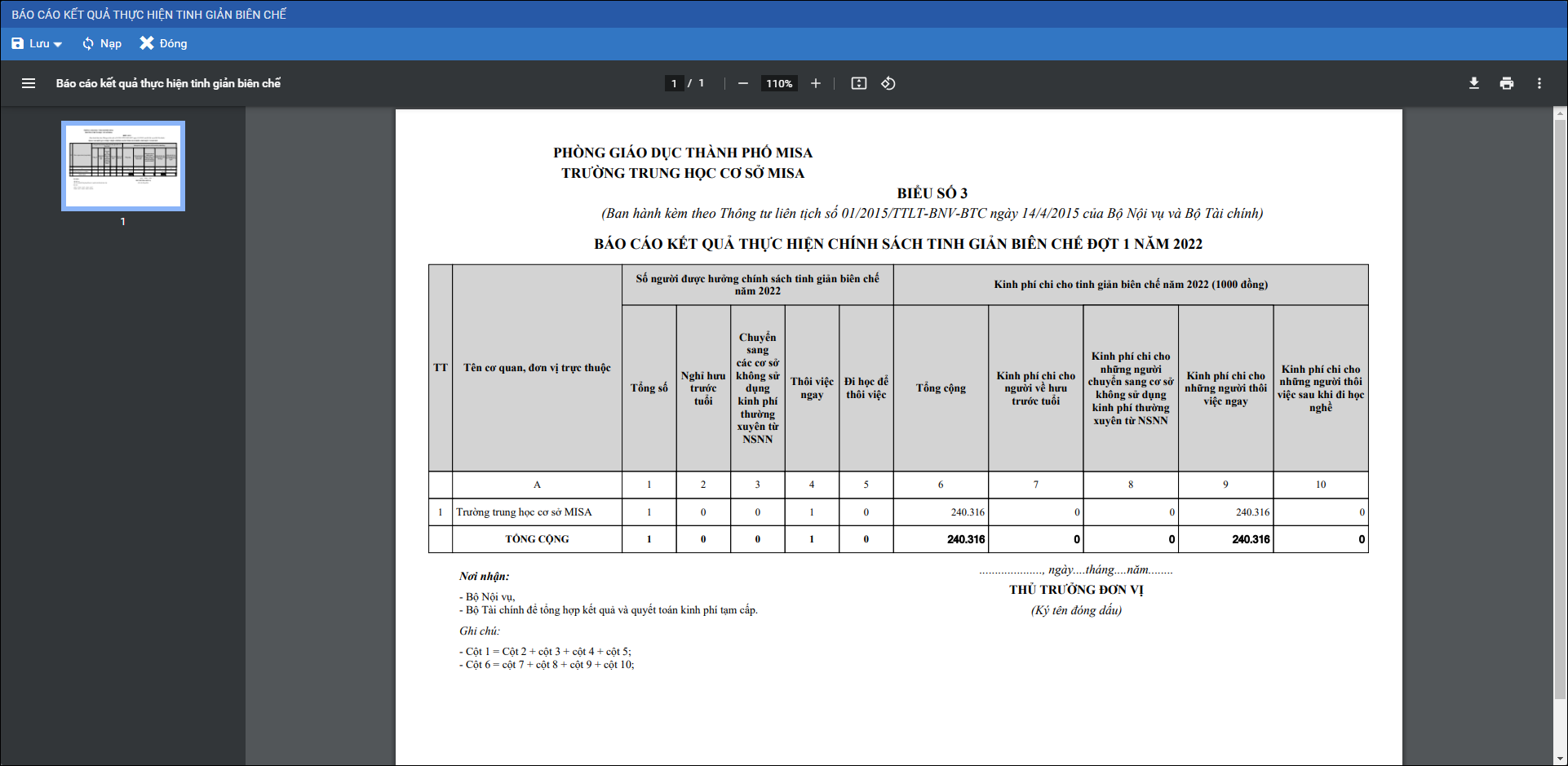Screen dimensions: 1568x766
Task: Download the PDF report
Action: 1474,83
